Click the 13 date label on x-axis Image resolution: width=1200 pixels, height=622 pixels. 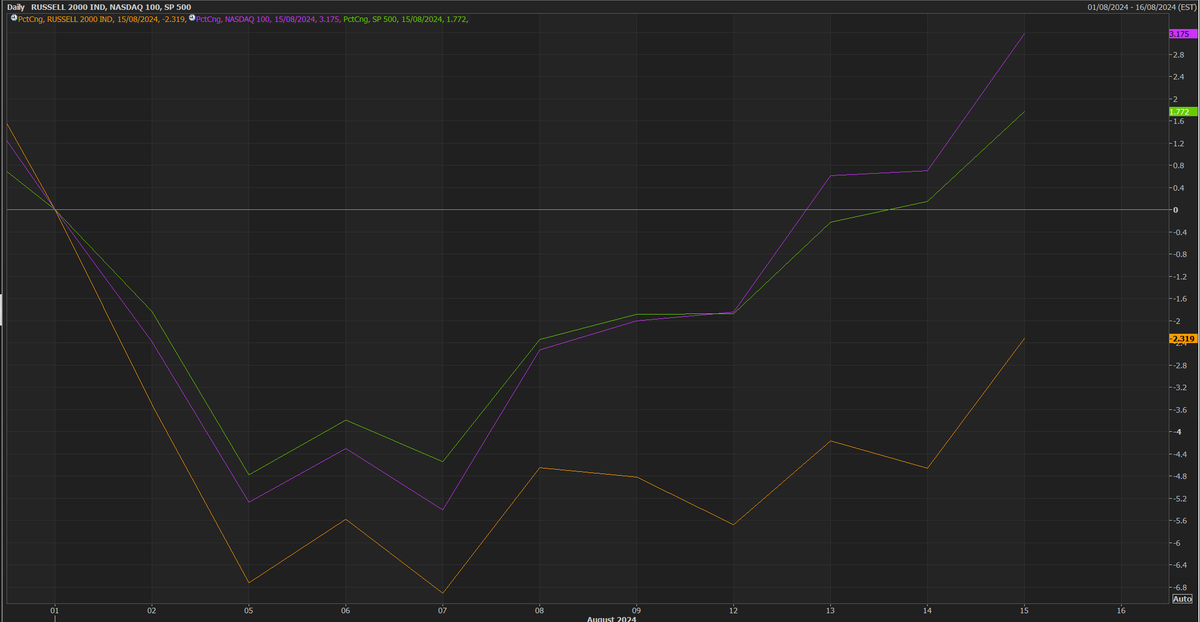830,609
